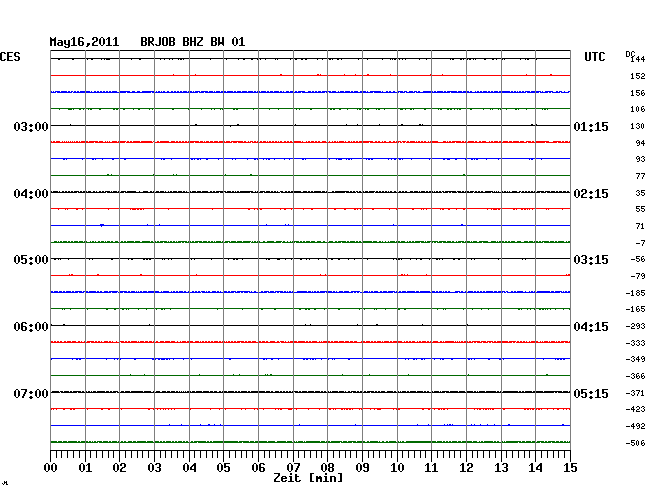Select the local time label 07:00
The width and height of the screenshot is (650, 494).
31,394
